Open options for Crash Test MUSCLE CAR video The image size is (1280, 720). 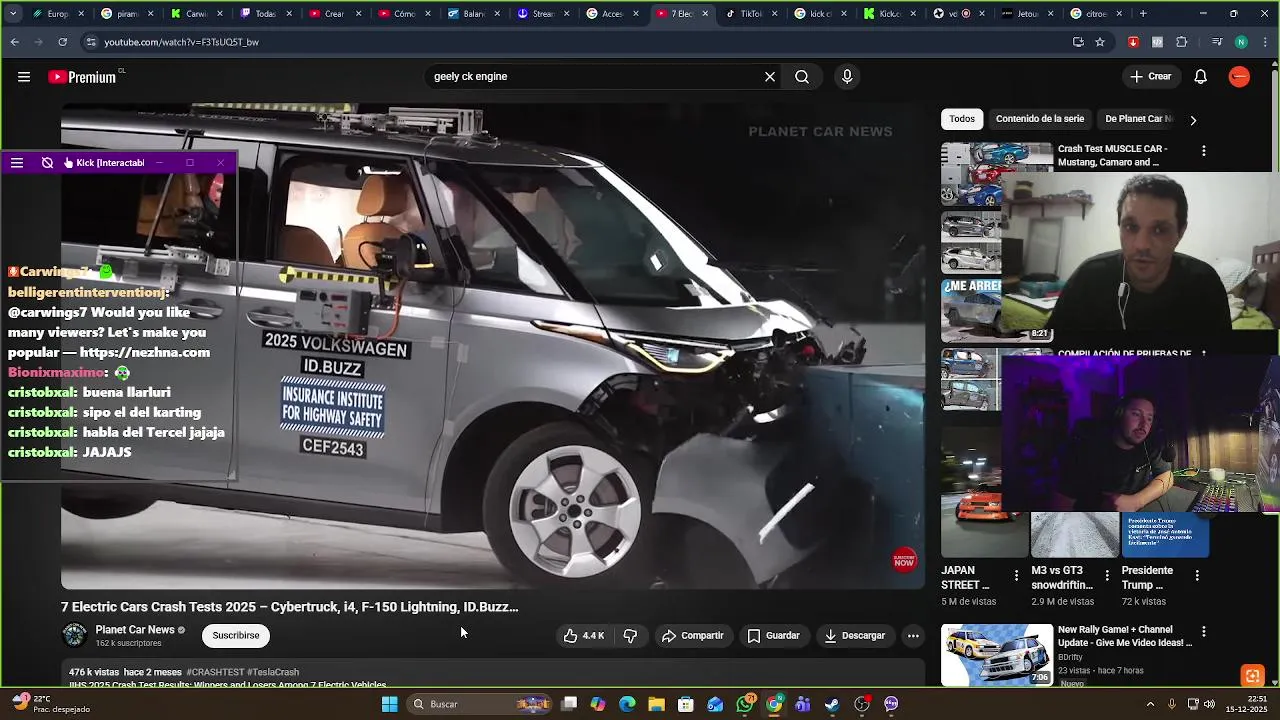click(1204, 151)
